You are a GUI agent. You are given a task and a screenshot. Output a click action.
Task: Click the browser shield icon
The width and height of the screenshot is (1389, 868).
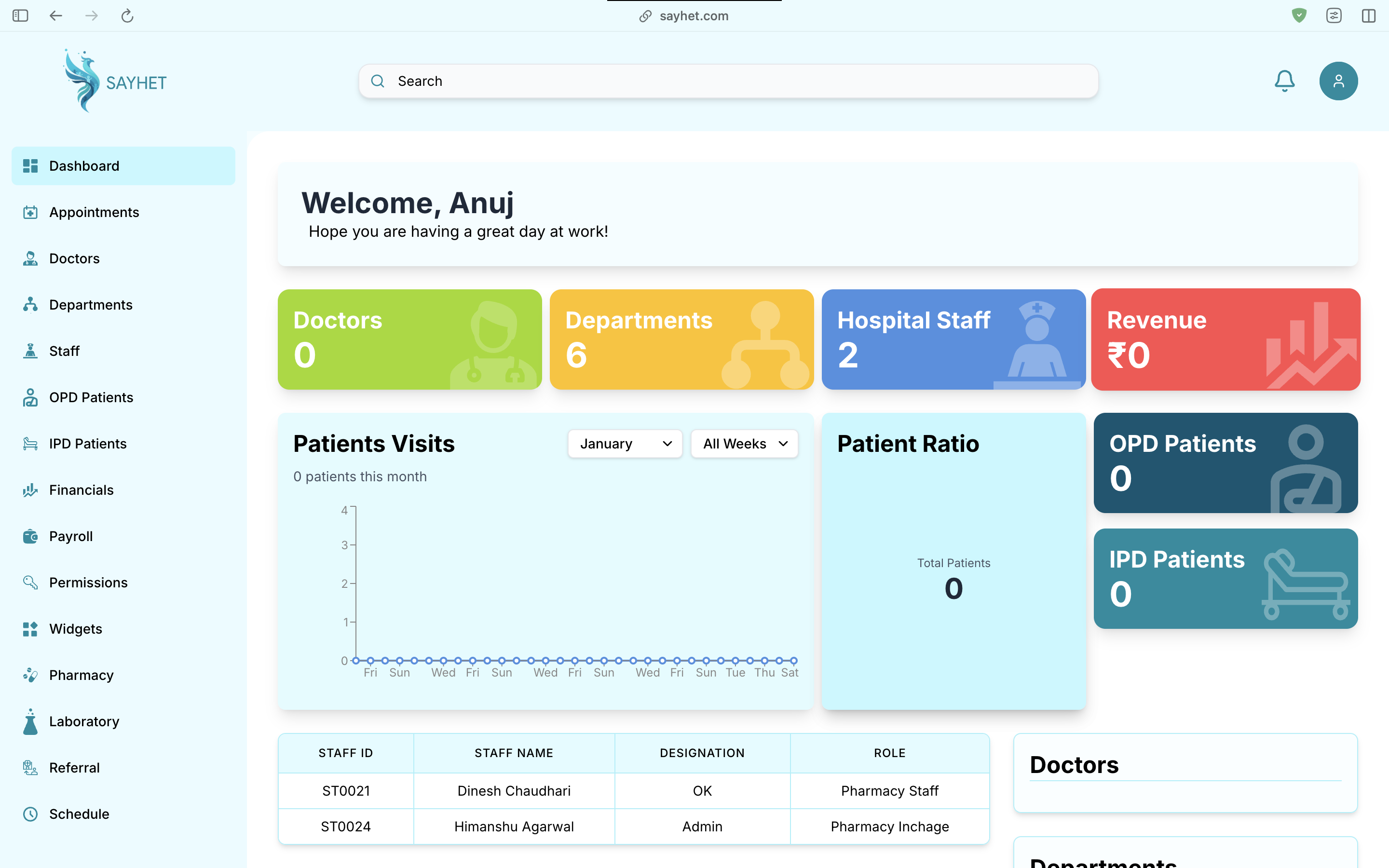pyautogui.click(x=1299, y=15)
